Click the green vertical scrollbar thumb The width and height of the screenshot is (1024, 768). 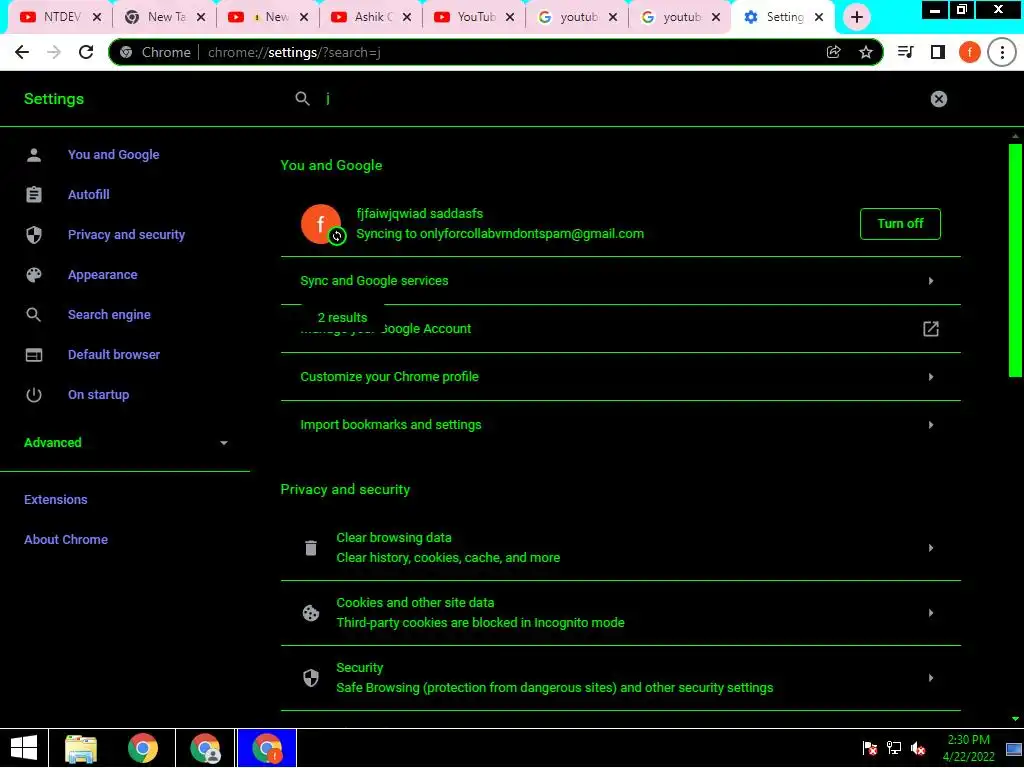point(1015,260)
